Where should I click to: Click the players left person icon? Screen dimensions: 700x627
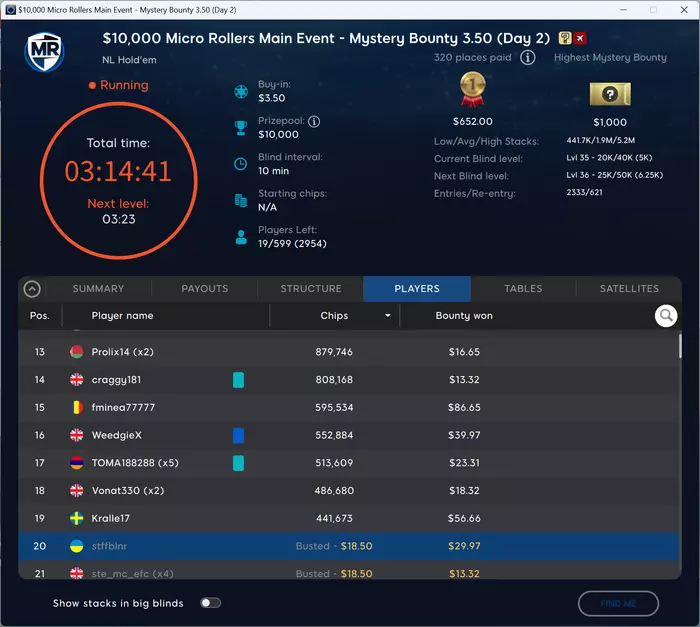[x=241, y=237]
